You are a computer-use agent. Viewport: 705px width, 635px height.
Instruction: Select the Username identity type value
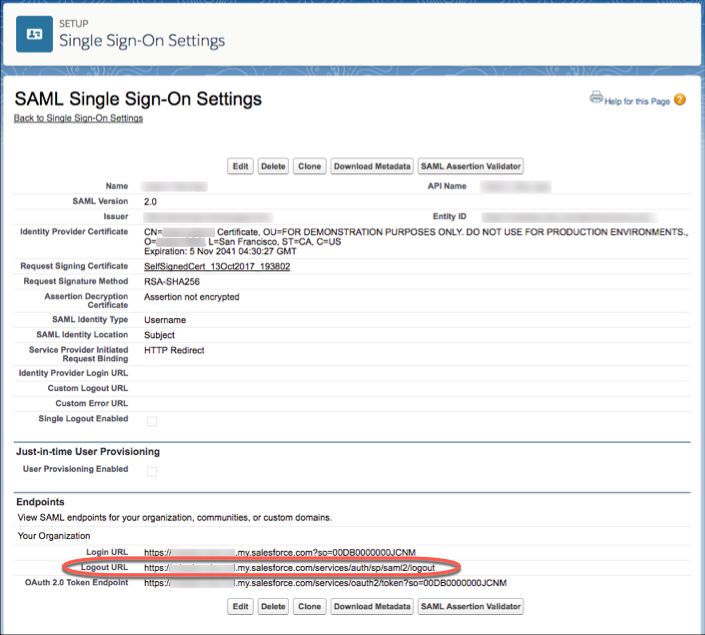(165, 320)
